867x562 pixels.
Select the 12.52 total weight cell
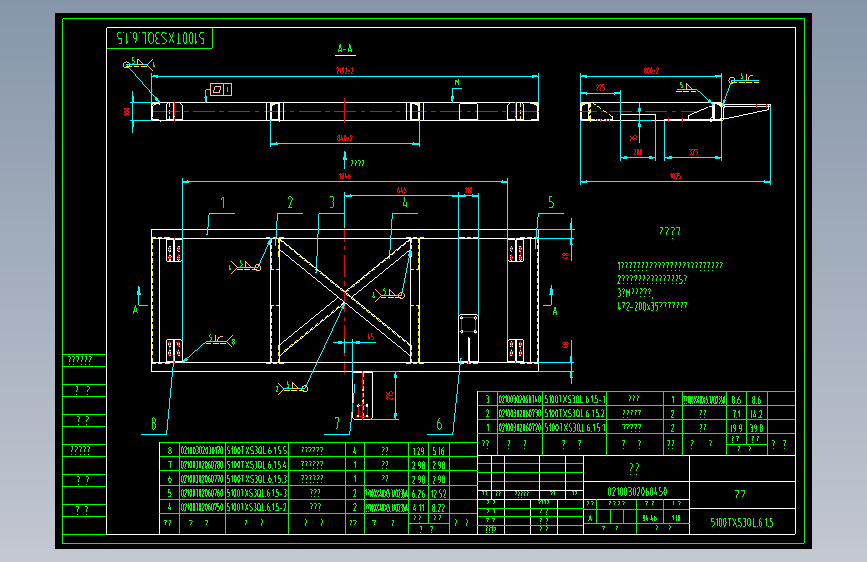pyautogui.click(x=438, y=493)
